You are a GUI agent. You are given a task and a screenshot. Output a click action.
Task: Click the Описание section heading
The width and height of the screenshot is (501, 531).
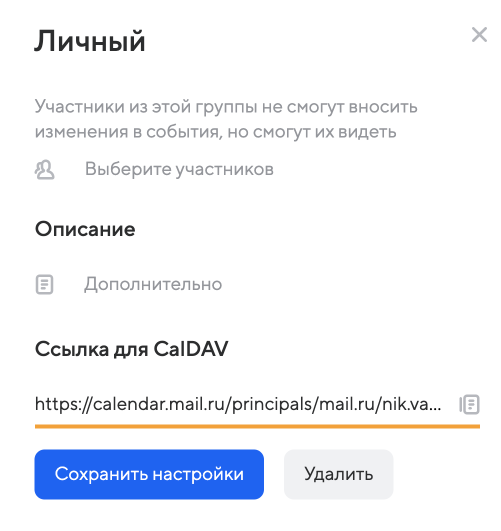(x=85, y=229)
